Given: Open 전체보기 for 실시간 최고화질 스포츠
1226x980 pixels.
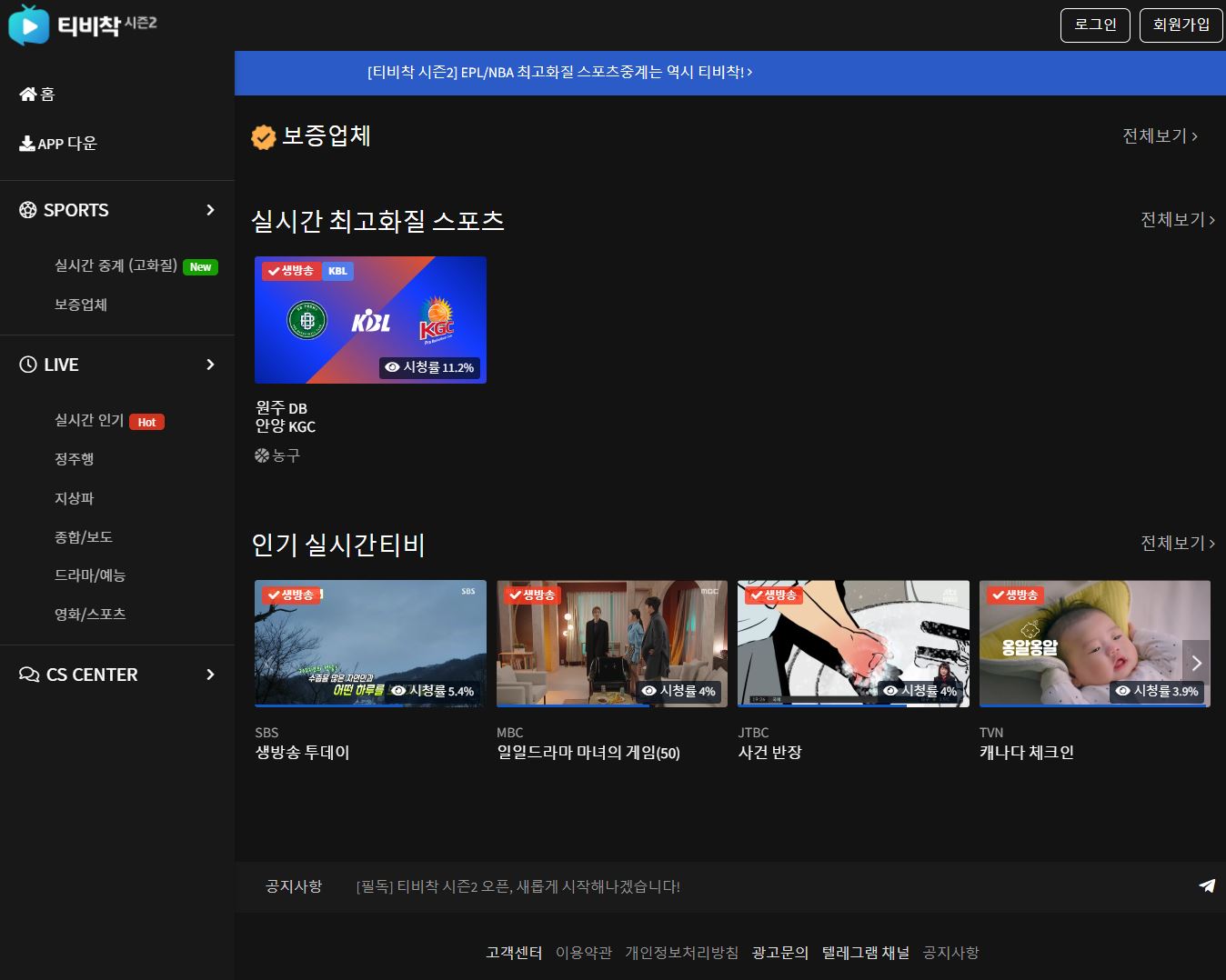Looking at the screenshot, I should pos(1178,220).
